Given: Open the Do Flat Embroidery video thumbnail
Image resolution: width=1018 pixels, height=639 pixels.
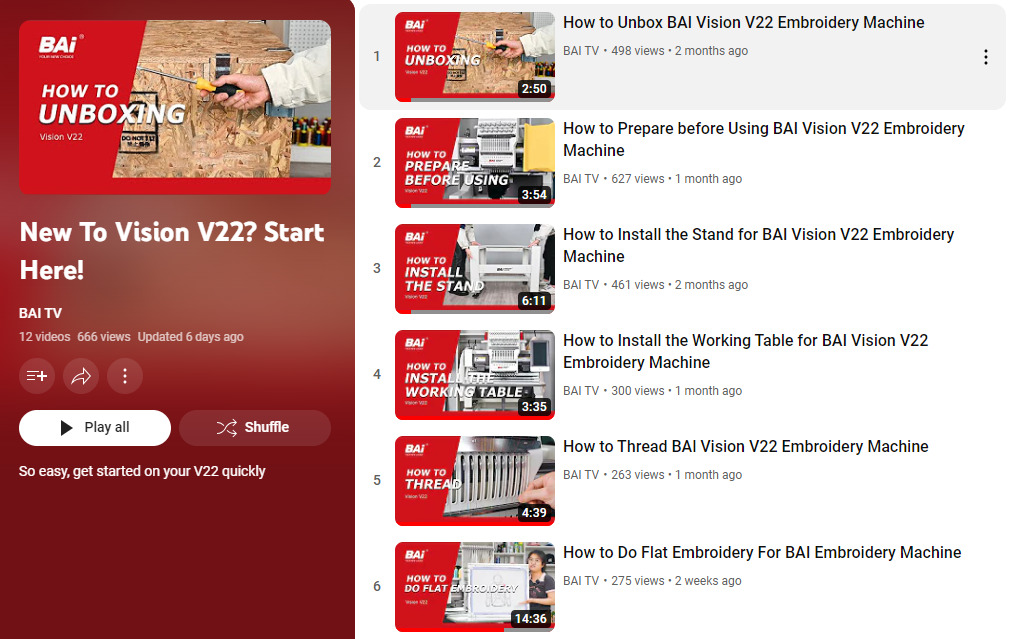Looking at the screenshot, I should [x=475, y=586].
